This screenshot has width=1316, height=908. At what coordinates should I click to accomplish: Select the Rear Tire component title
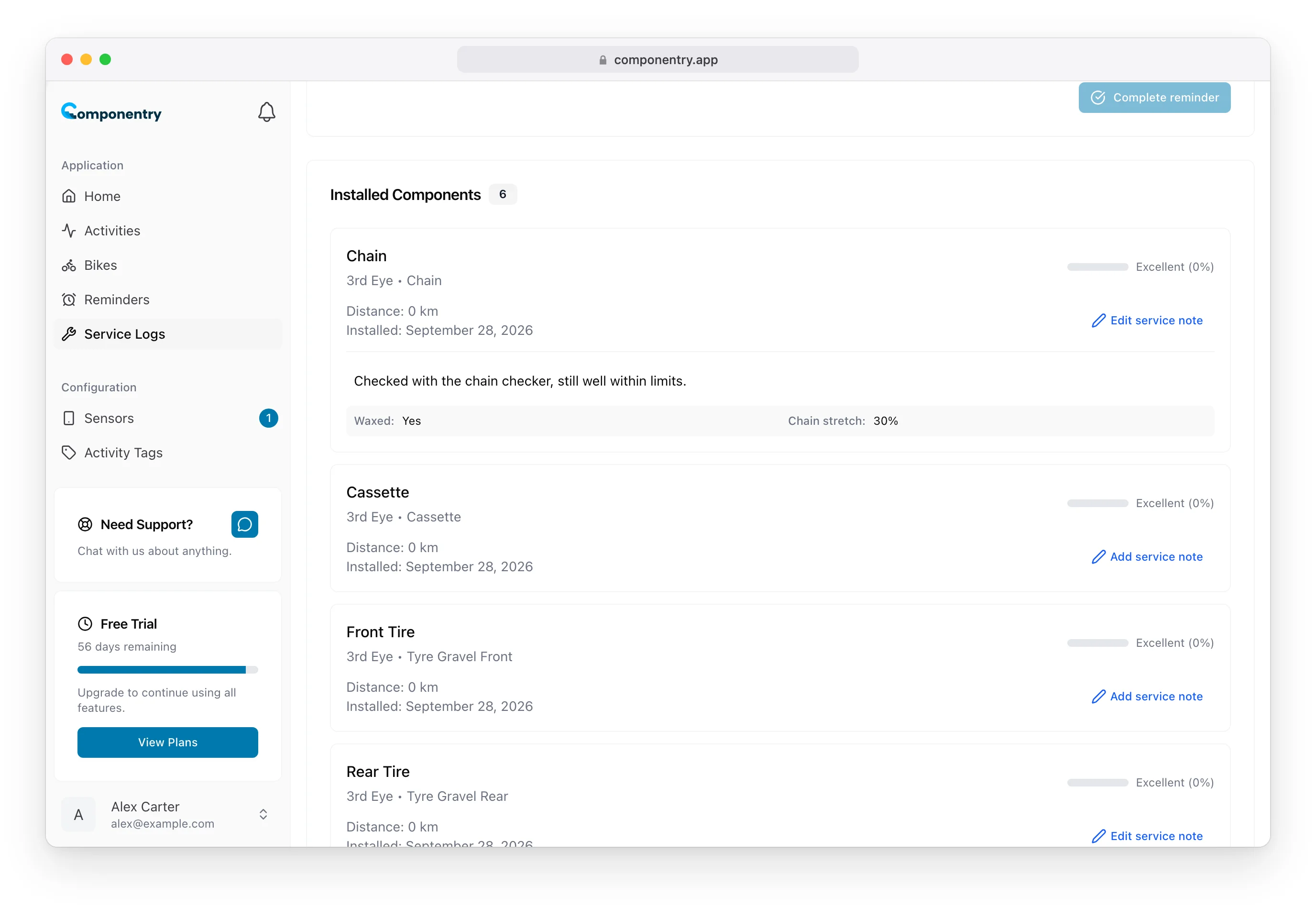click(x=378, y=772)
